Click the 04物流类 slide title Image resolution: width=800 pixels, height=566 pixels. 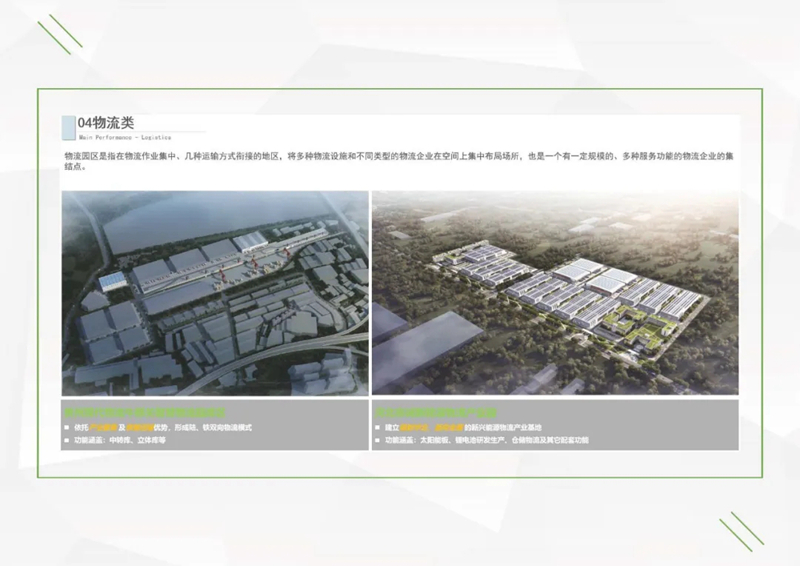pyautogui.click(x=108, y=122)
